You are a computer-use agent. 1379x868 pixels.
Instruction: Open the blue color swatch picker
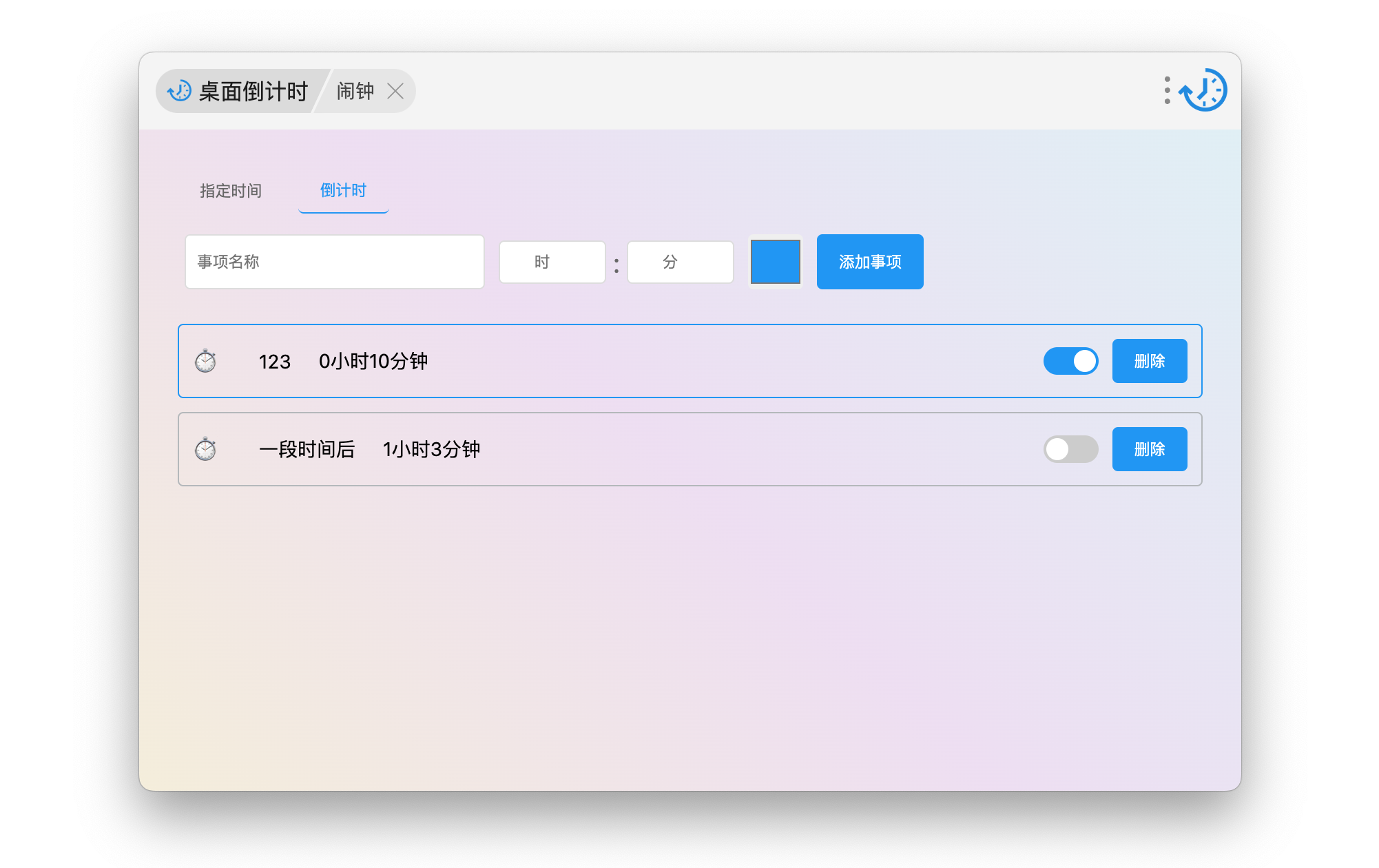tap(775, 262)
